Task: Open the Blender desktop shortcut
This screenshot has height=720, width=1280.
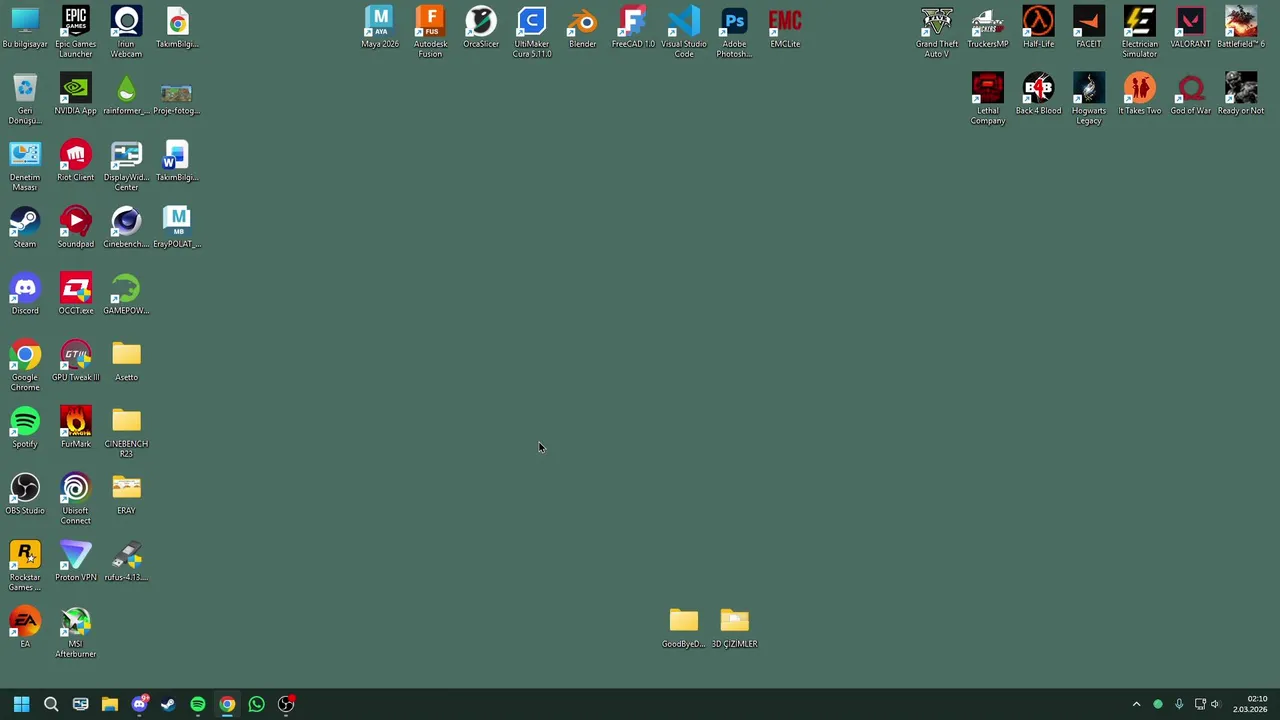Action: point(582,27)
